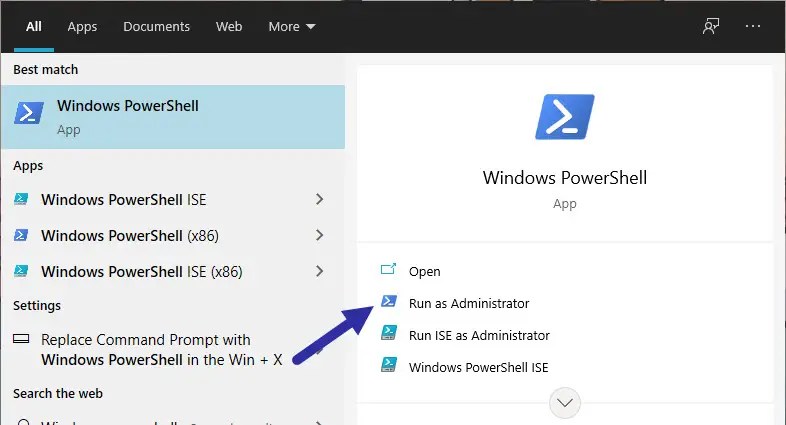
Task: Expand Windows PowerShell (x86) result arrow
Action: tap(319, 235)
